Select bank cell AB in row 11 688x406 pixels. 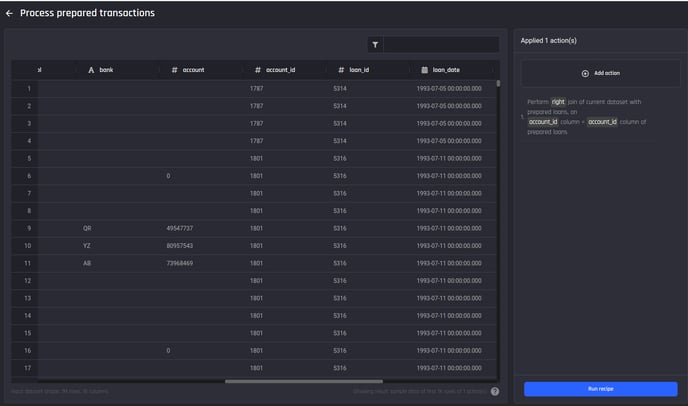87,263
